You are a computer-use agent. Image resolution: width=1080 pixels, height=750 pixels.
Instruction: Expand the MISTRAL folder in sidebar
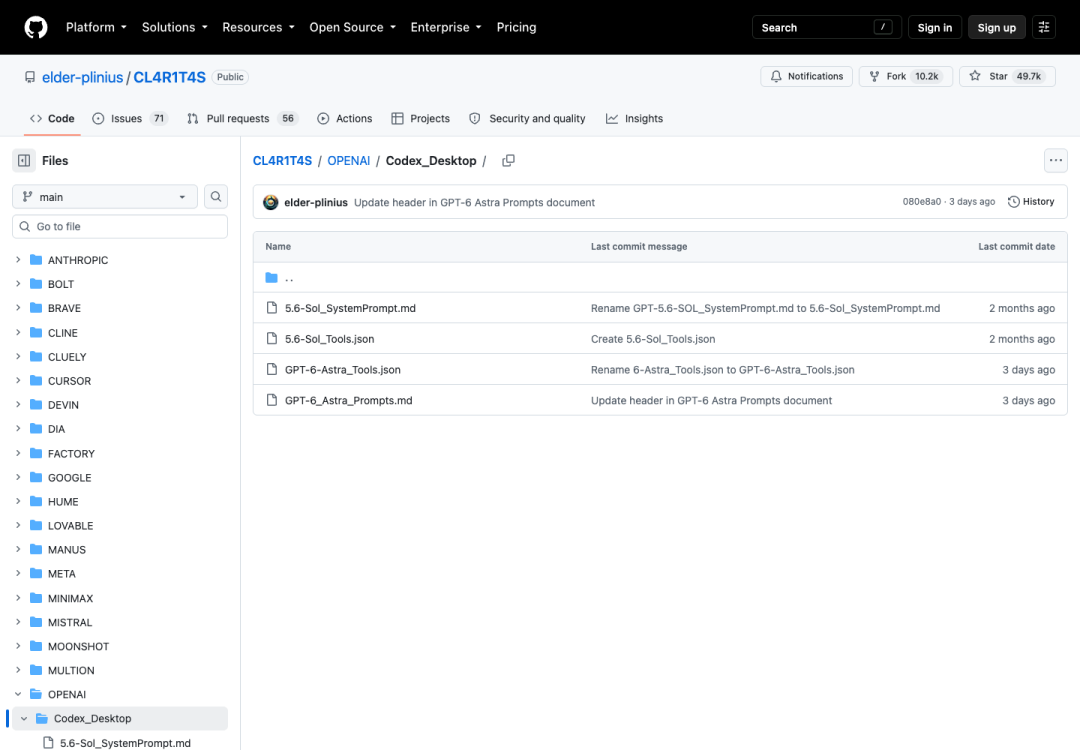(x=18, y=622)
